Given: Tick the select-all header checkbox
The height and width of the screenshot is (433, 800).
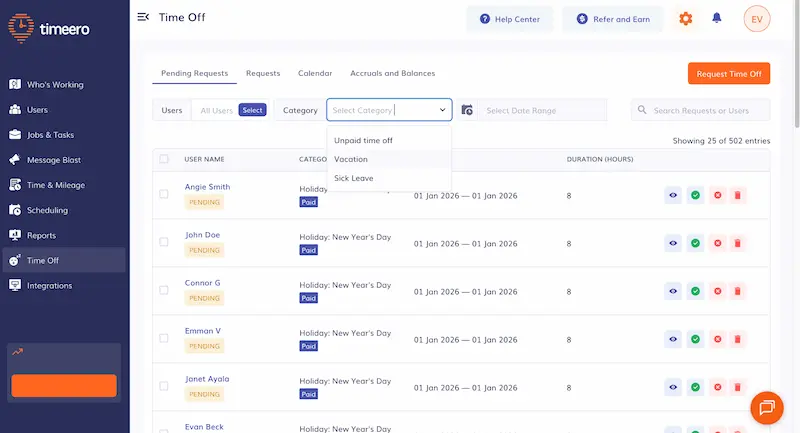Looking at the screenshot, I should pyautogui.click(x=164, y=159).
